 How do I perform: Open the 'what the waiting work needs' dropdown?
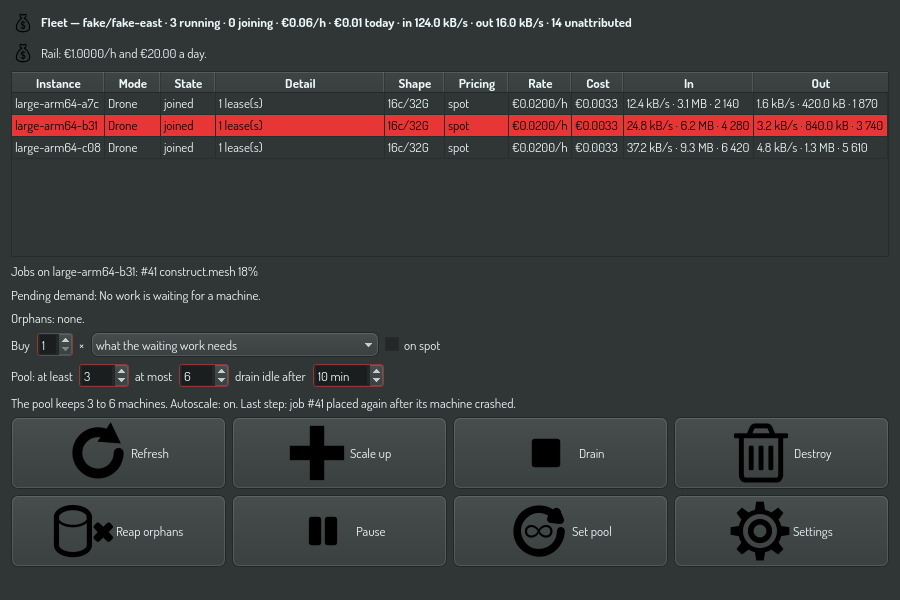pos(235,345)
